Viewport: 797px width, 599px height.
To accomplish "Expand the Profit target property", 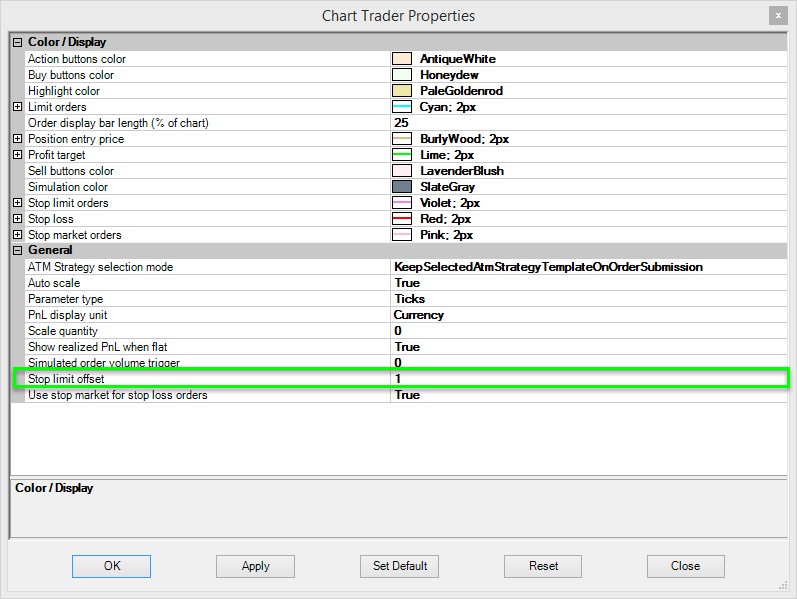I will click(x=17, y=155).
